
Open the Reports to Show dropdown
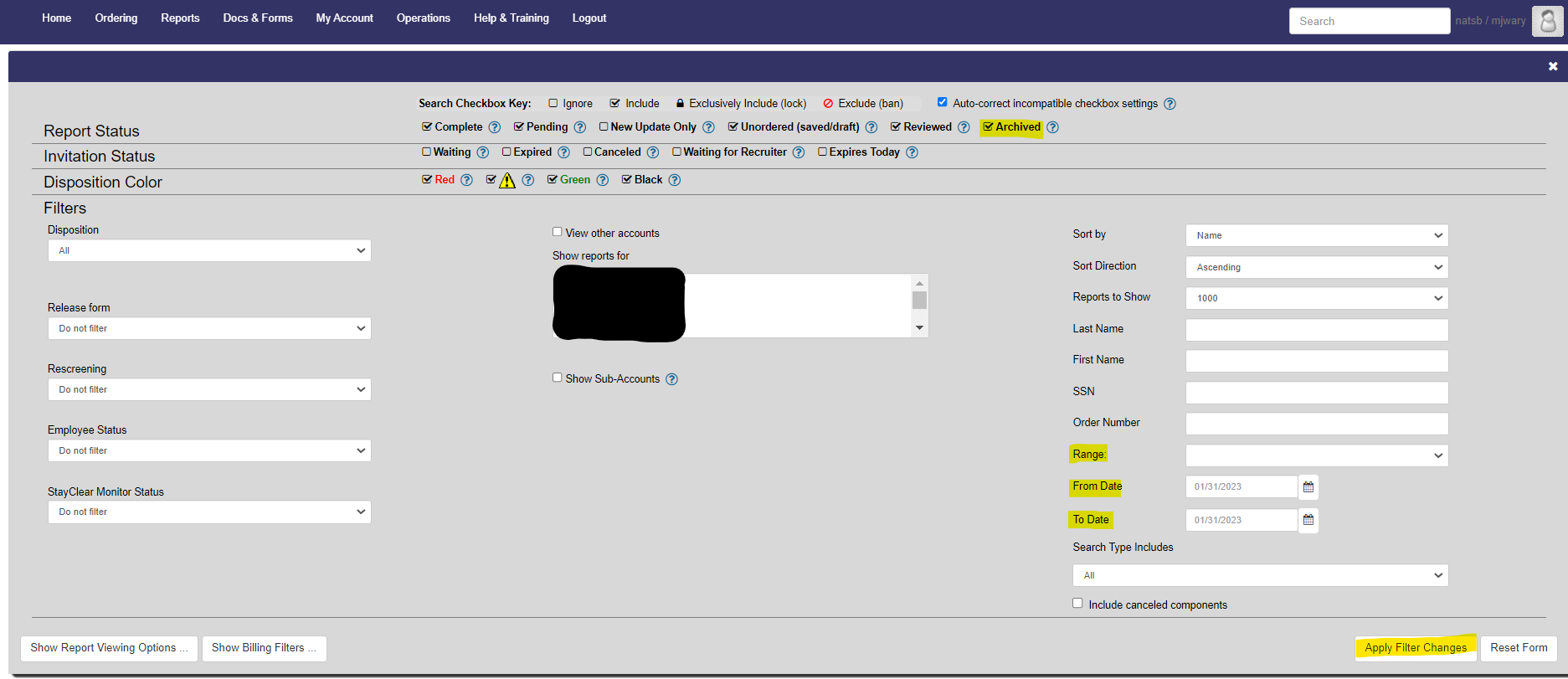(1317, 298)
